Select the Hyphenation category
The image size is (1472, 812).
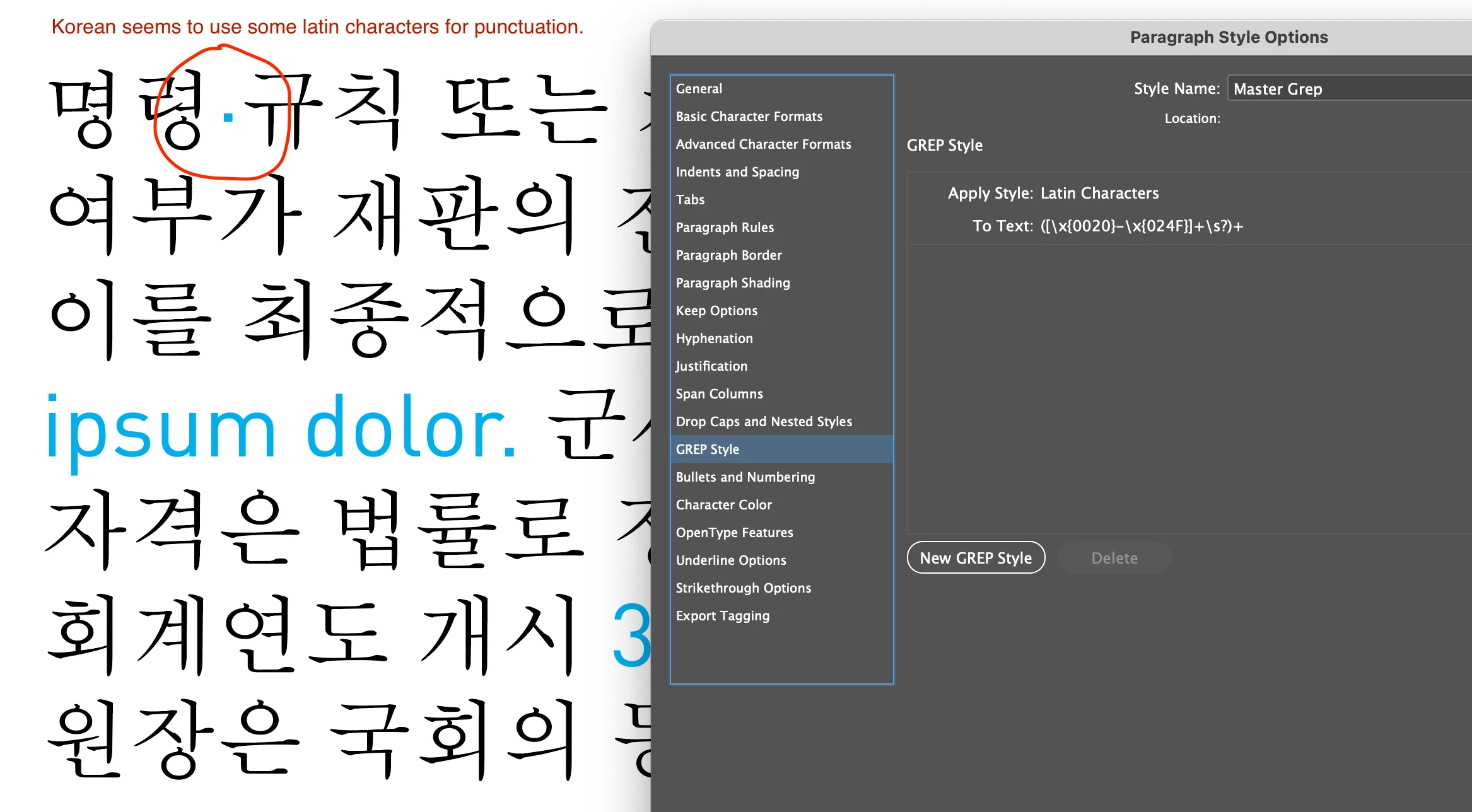(714, 339)
